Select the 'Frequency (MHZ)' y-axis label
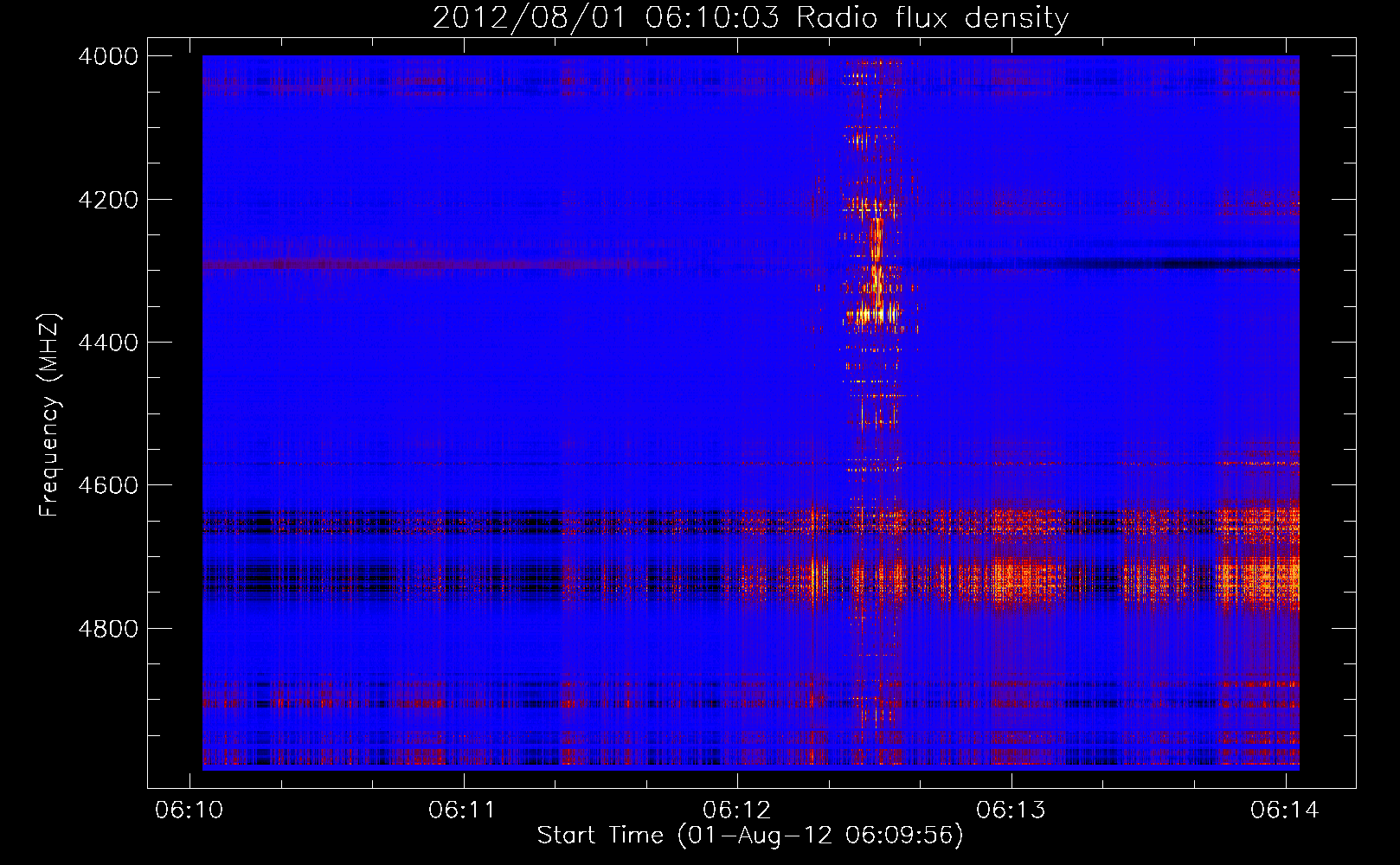This screenshot has width=1400, height=865. click(49, 415)
